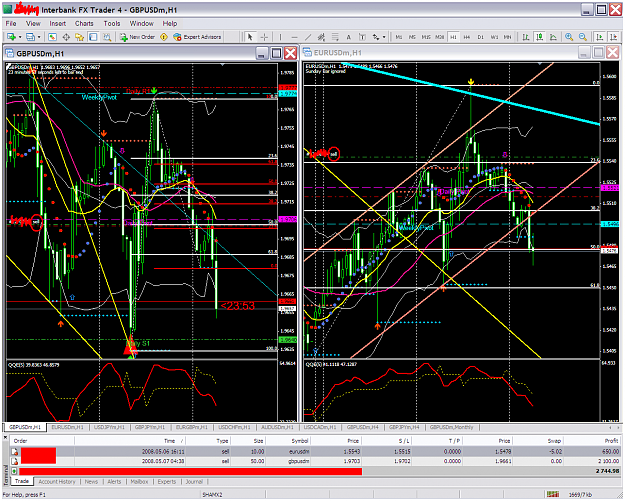This screenshot has width=625, height=501.
Task: Open the Account History terminal tab
Action: coord(57,481)
